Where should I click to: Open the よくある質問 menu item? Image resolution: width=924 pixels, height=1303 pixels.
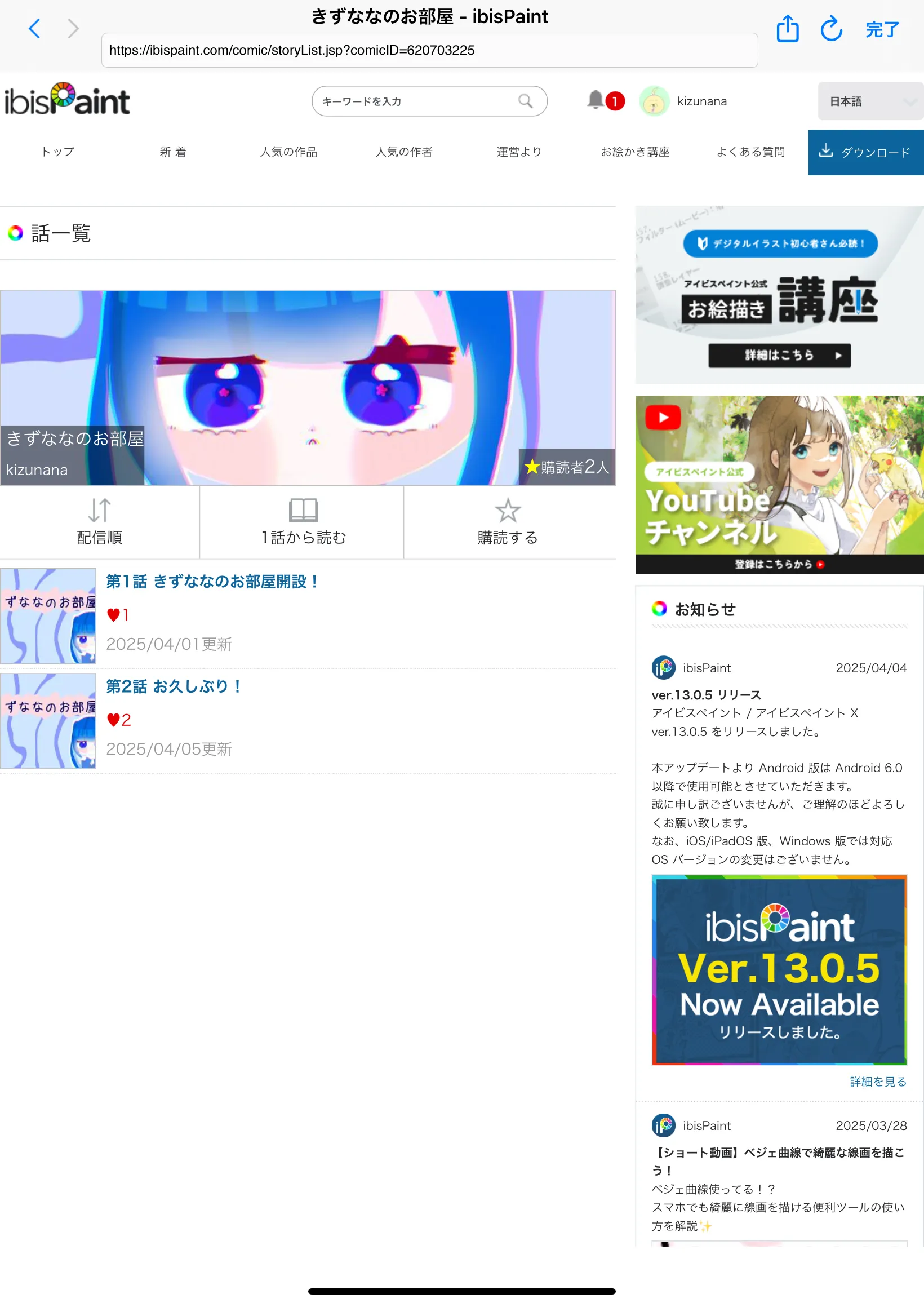click(750, 152)
